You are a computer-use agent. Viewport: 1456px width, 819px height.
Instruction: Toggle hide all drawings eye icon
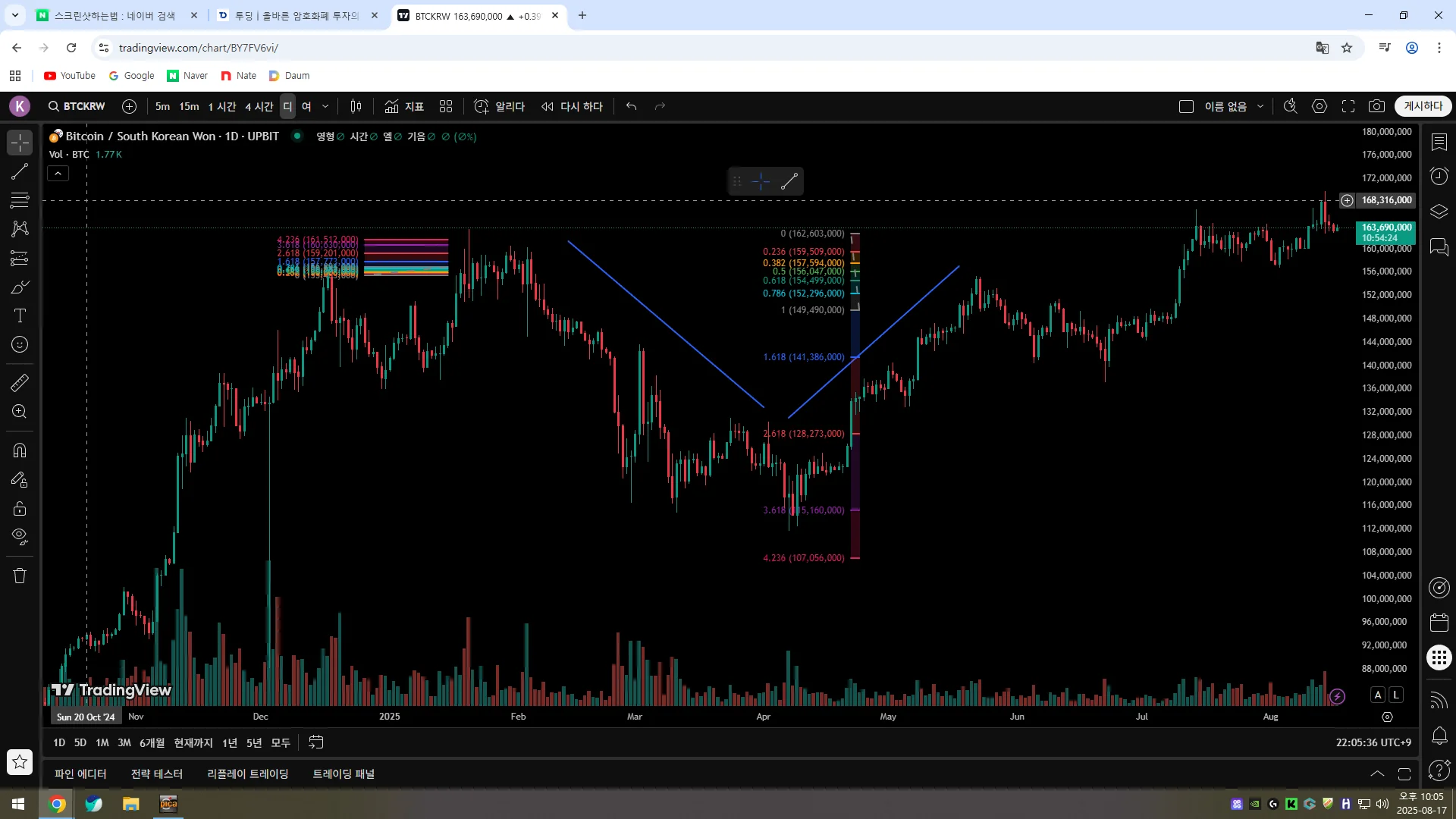coord(20,537)
